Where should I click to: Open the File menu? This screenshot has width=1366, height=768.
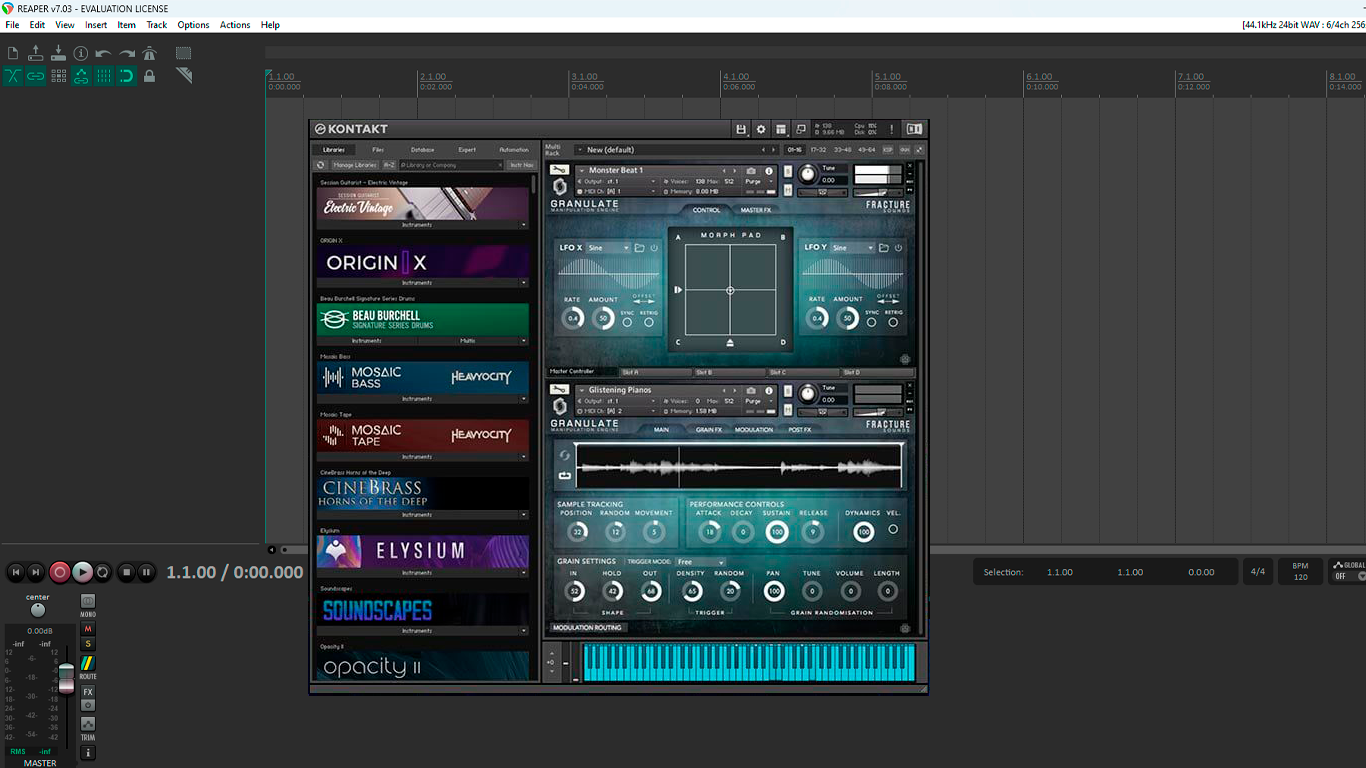(12, 25)
